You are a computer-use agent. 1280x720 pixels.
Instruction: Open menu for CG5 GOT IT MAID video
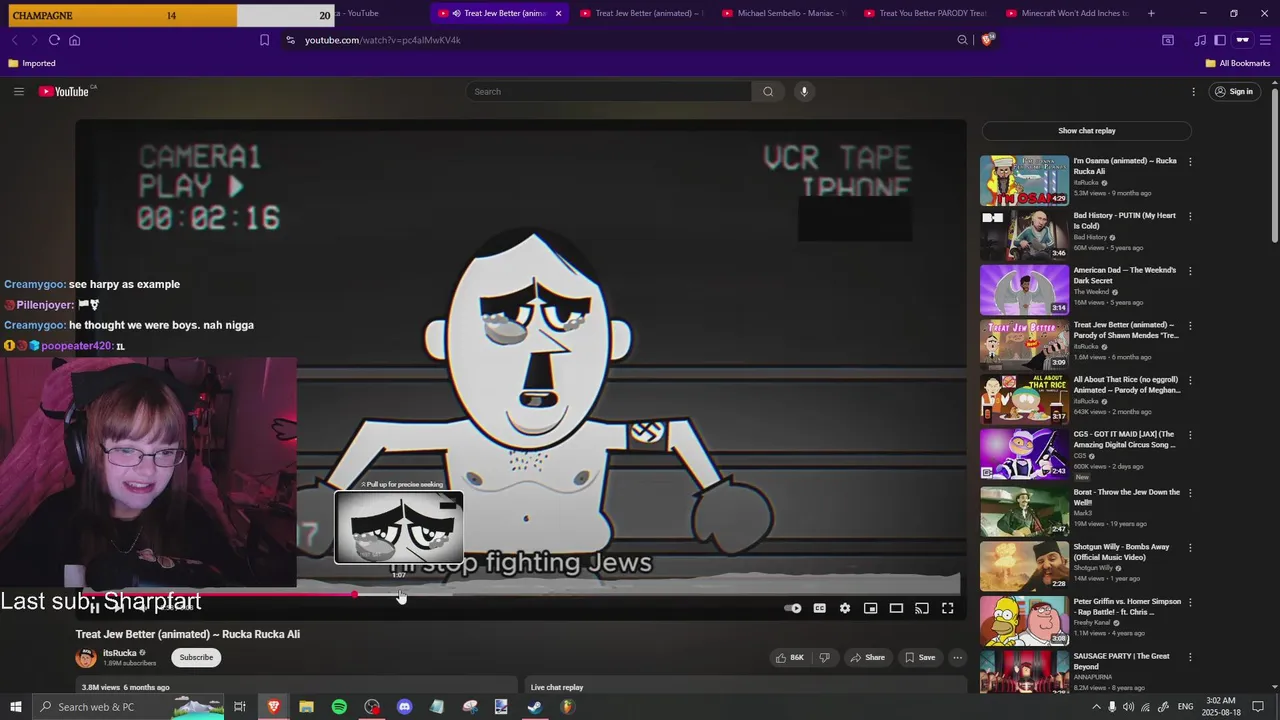tap(1190, 435)
